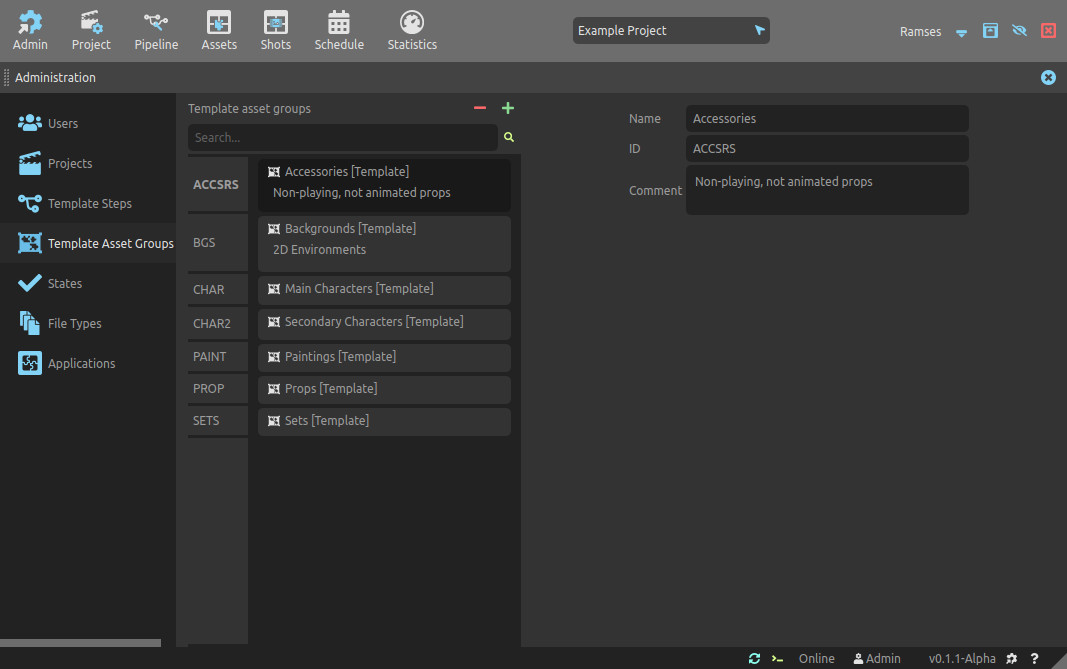Click the window box icon beside the Ramses menu

pyautogui.click(x=990, y=31)
